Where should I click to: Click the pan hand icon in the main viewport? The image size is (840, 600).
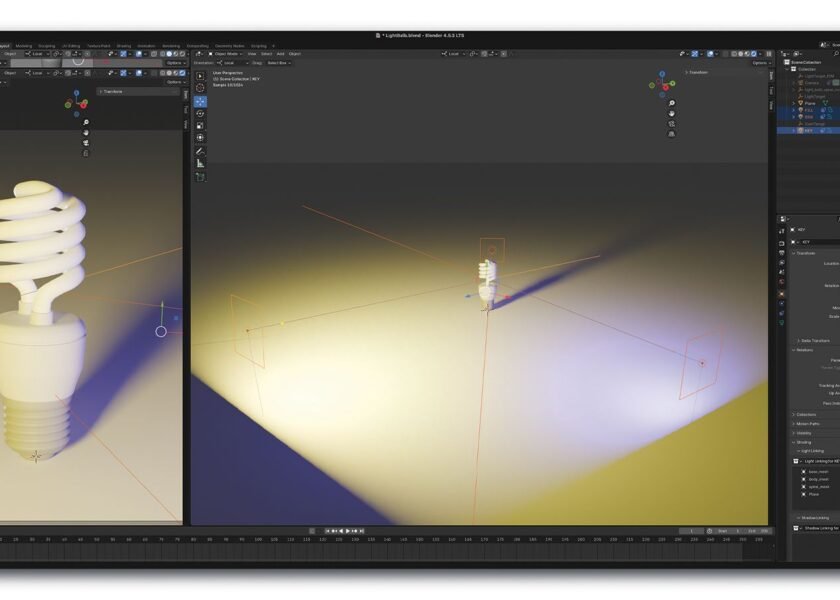click(x=671, y=113)
